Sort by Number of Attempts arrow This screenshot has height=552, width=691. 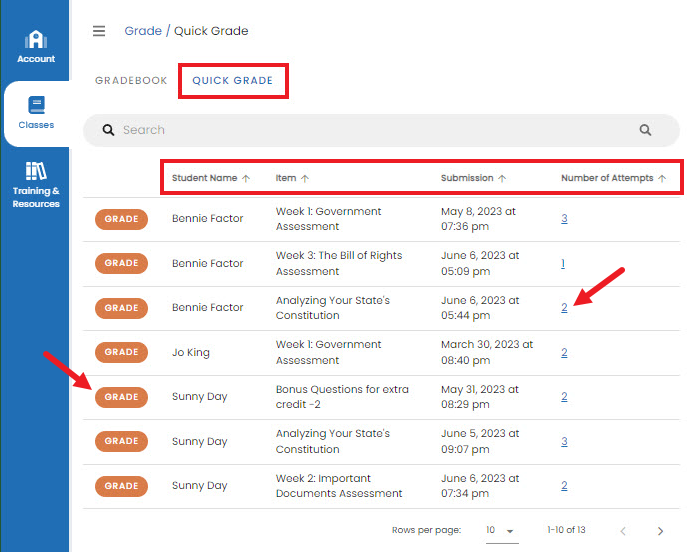tap(662, 178)
